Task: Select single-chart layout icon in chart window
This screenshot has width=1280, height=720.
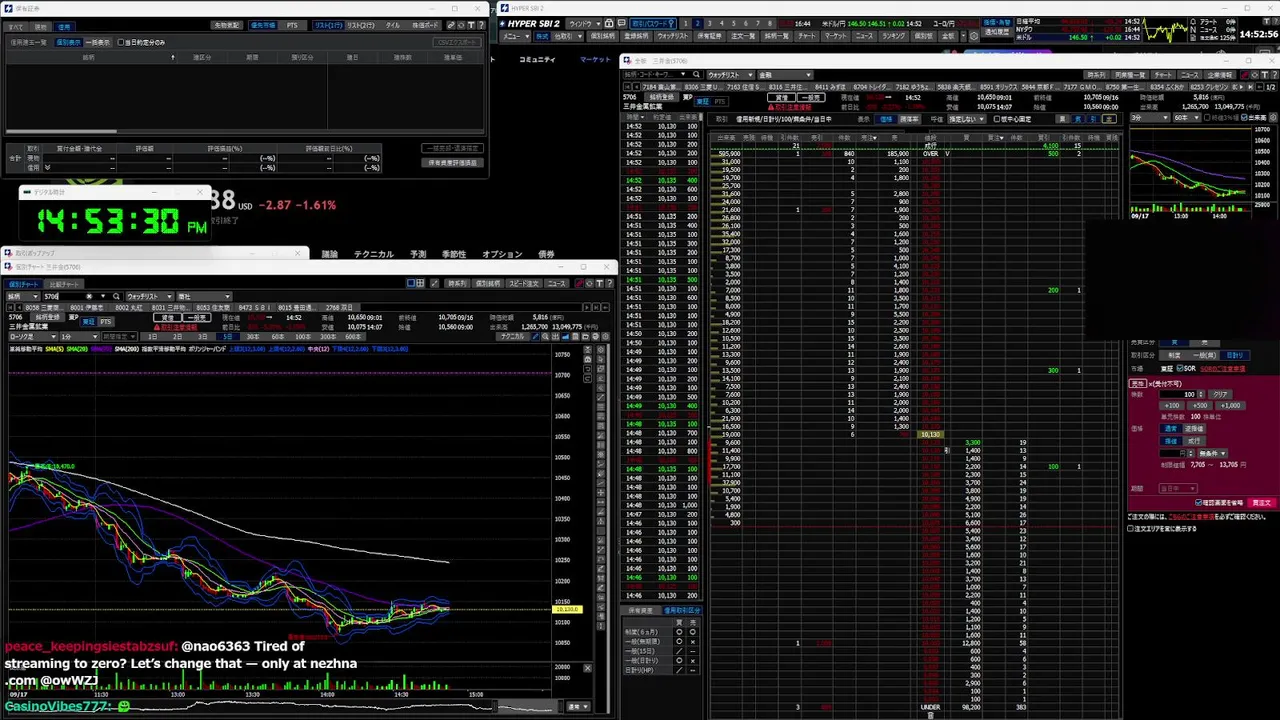Action: [x=410, y=283]
